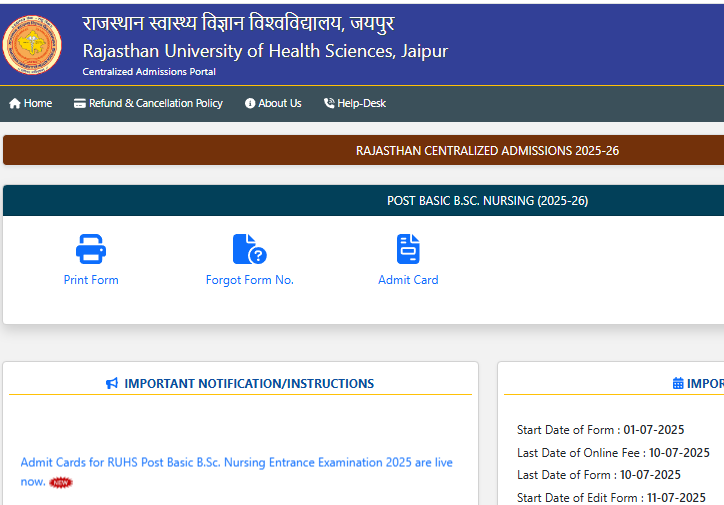The height and width of the screenshot is (505, 724).
Task: Click the university emblem logo
Action: click(x=32, y=45)
